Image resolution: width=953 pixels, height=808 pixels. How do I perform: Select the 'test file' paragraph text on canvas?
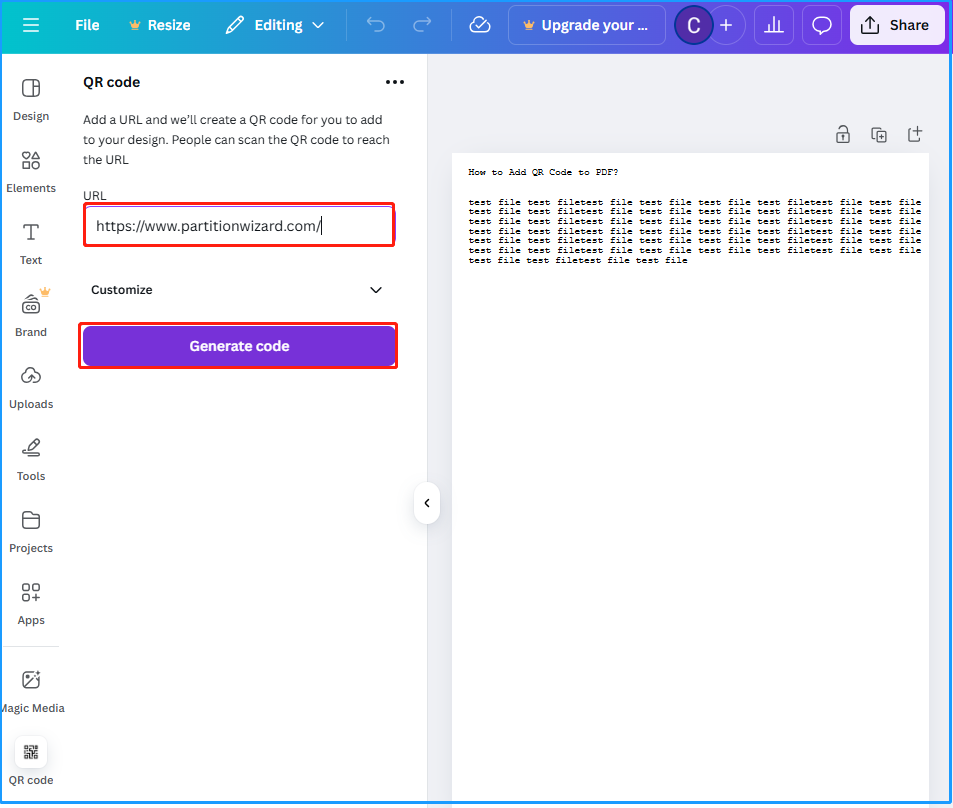(695, 231)
